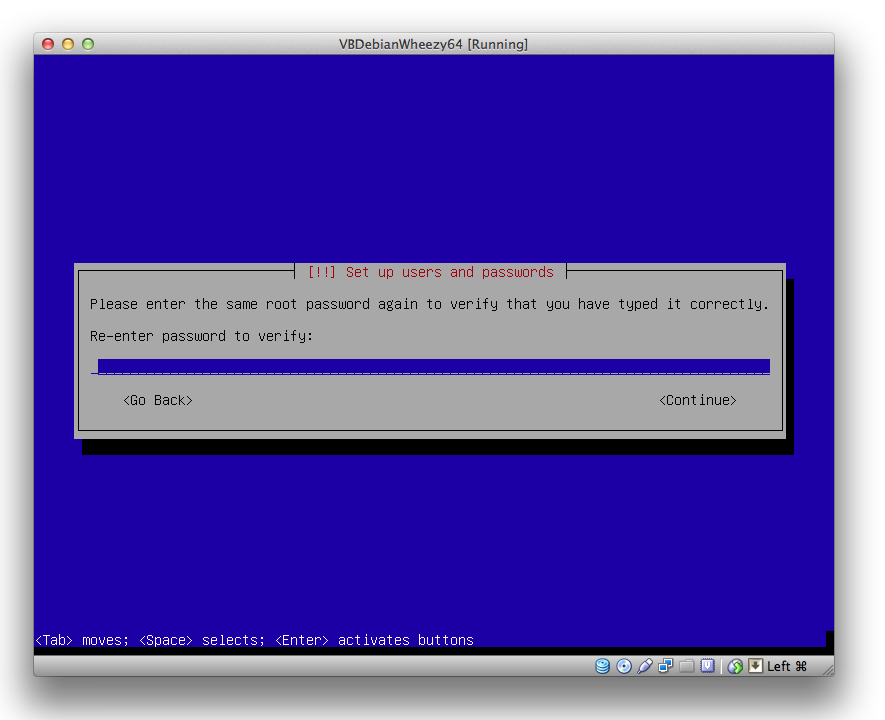Click the 'Re-enter password to verify:' label
885x720 pixels.
201,336
